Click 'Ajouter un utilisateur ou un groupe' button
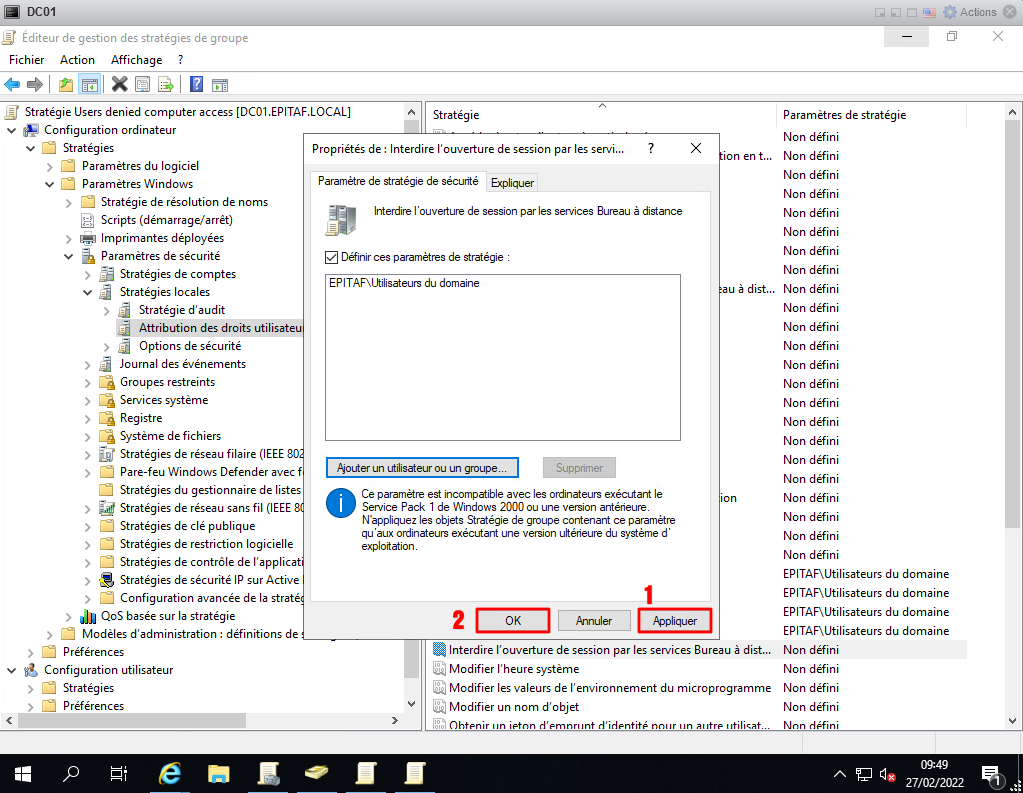This screenshot has width=1023, height=793. 422,467
